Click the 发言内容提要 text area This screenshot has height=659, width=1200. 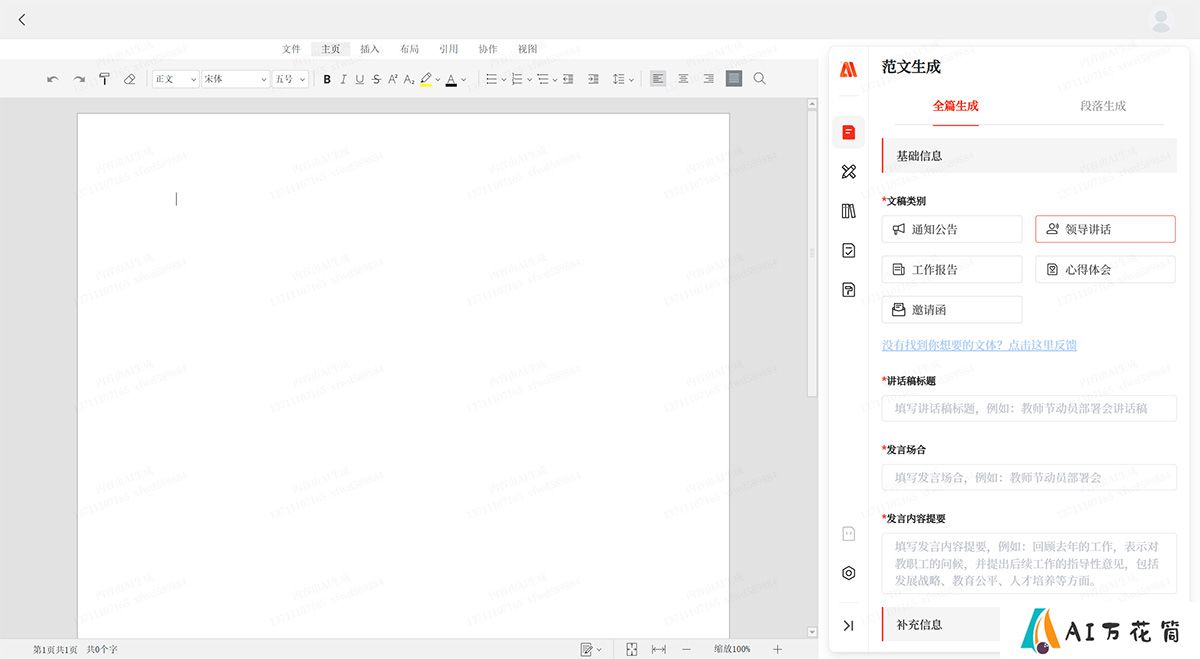(1029, 563)
